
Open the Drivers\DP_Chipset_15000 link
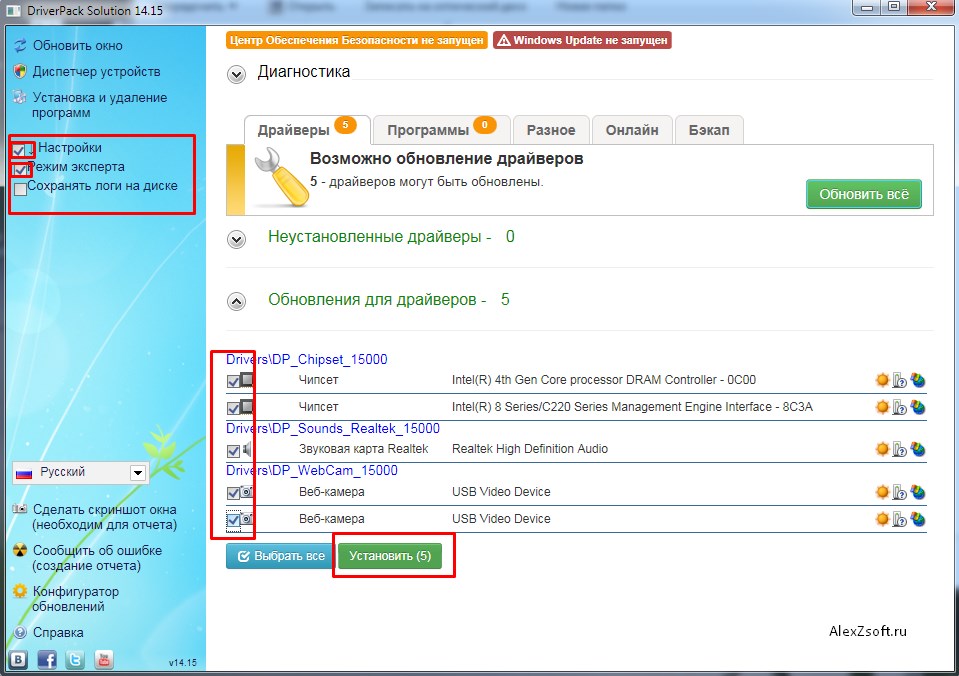pyautogui.click(x=307, y=359)
